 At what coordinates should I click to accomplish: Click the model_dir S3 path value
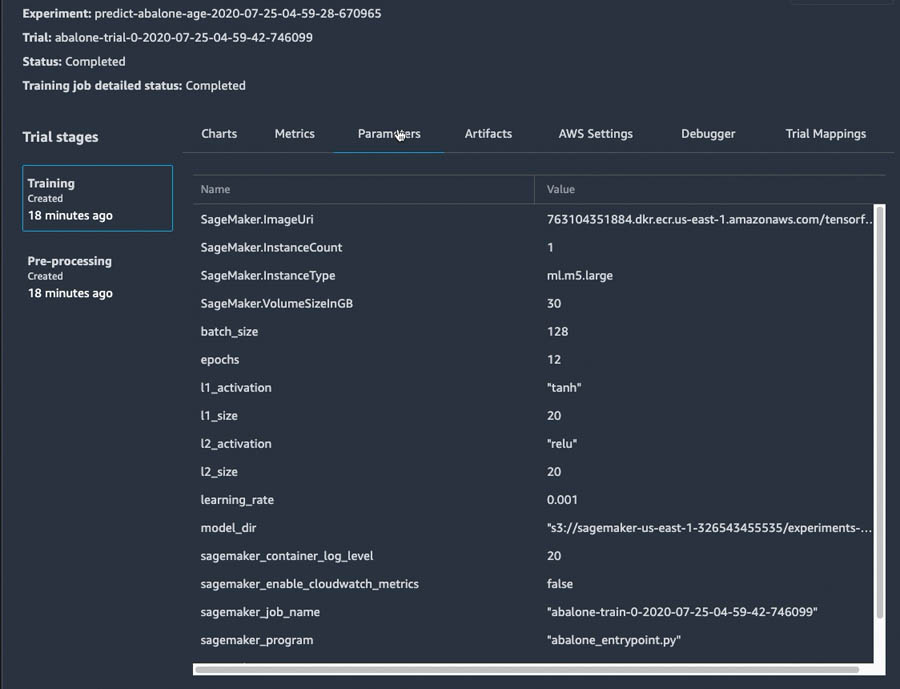click(709, 528)
